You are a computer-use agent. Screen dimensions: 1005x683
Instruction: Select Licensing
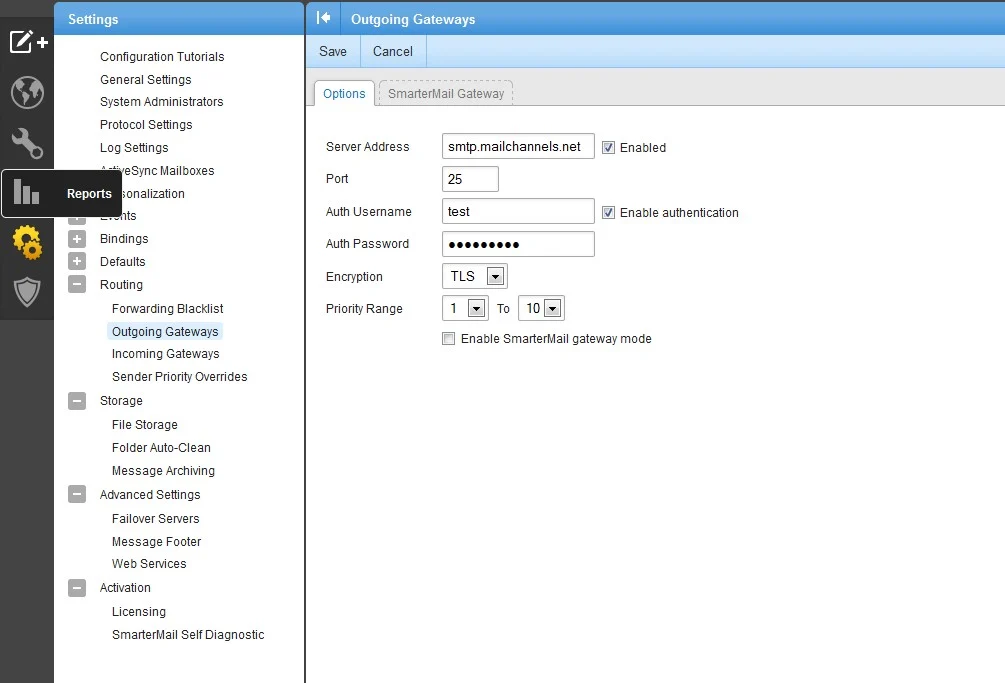coord(138,612)
